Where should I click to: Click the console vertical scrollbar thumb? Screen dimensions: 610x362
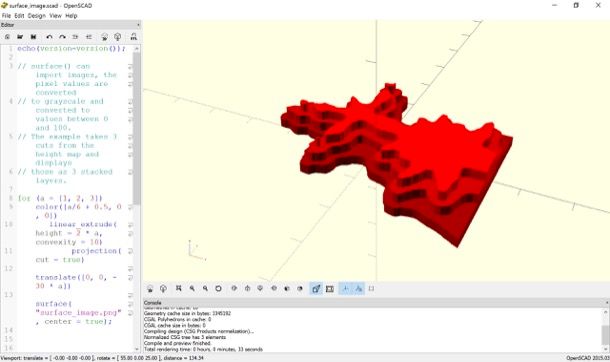pyautogui.click(x=606, y=335)
